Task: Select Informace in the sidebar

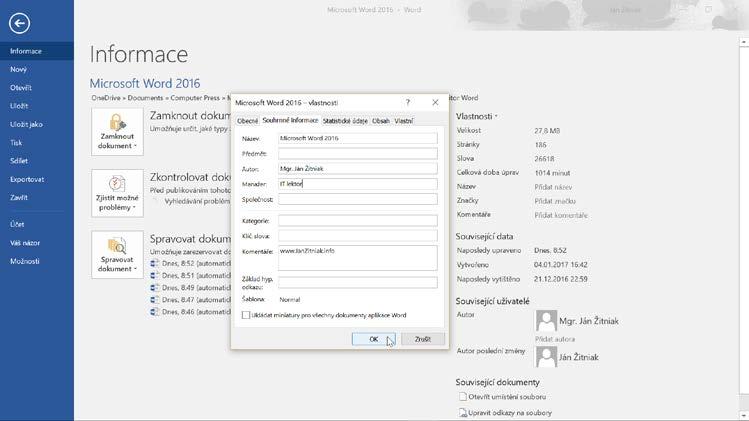Action: (x=37, y=51)
